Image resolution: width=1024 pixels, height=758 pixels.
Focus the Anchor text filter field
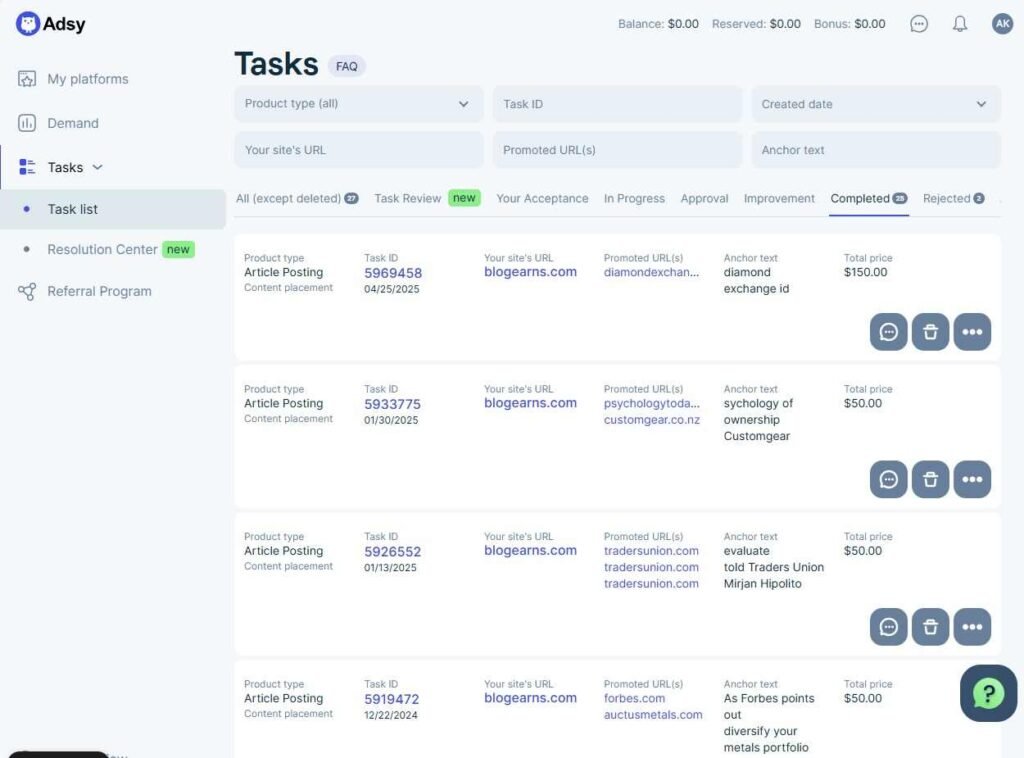pyautogui.click(x=875, y=150)
